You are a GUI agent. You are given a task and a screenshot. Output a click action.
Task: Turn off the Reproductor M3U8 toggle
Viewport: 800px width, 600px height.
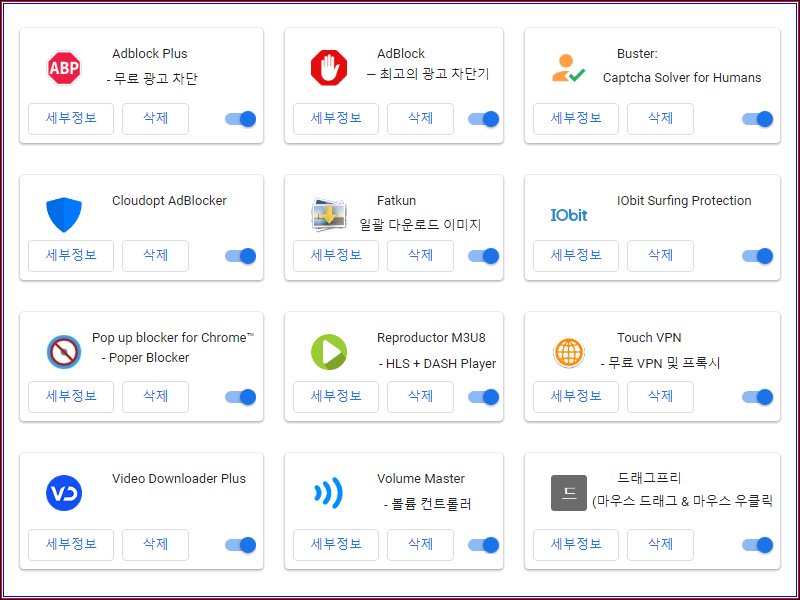[x=484, y=397]
